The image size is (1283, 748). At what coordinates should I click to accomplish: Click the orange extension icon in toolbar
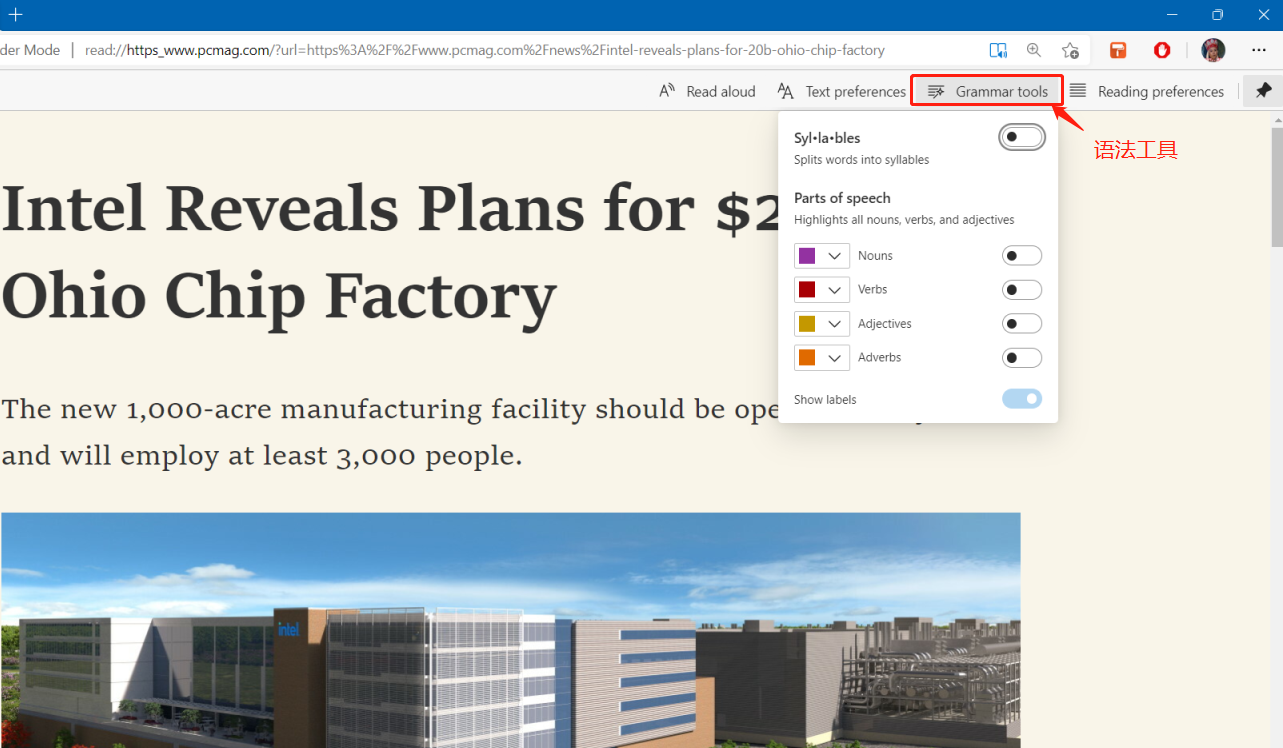pos(1118,50)
